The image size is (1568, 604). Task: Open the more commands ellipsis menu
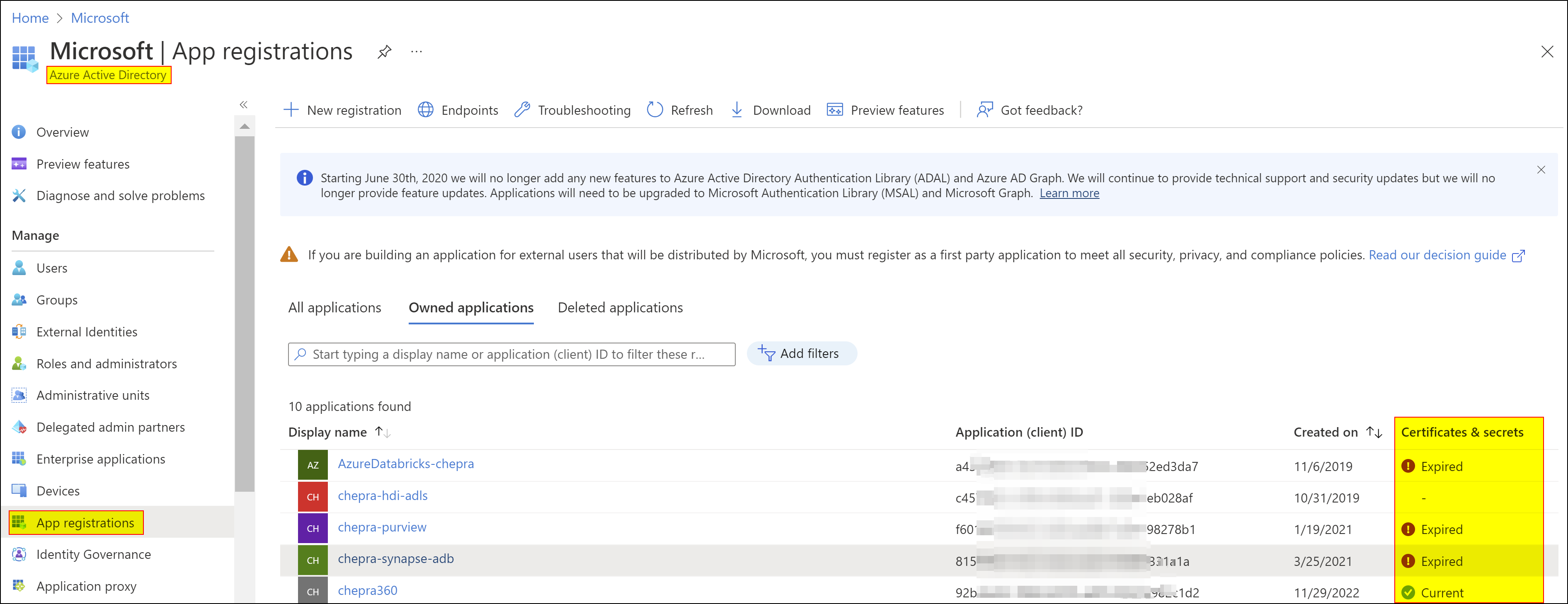click(x=416, y=52)
